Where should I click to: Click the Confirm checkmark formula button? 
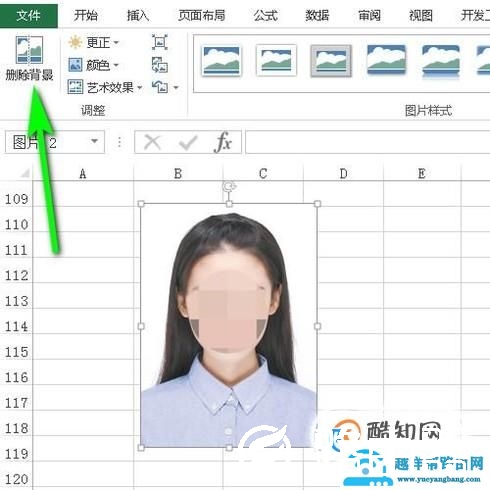(x=188, y=142)
